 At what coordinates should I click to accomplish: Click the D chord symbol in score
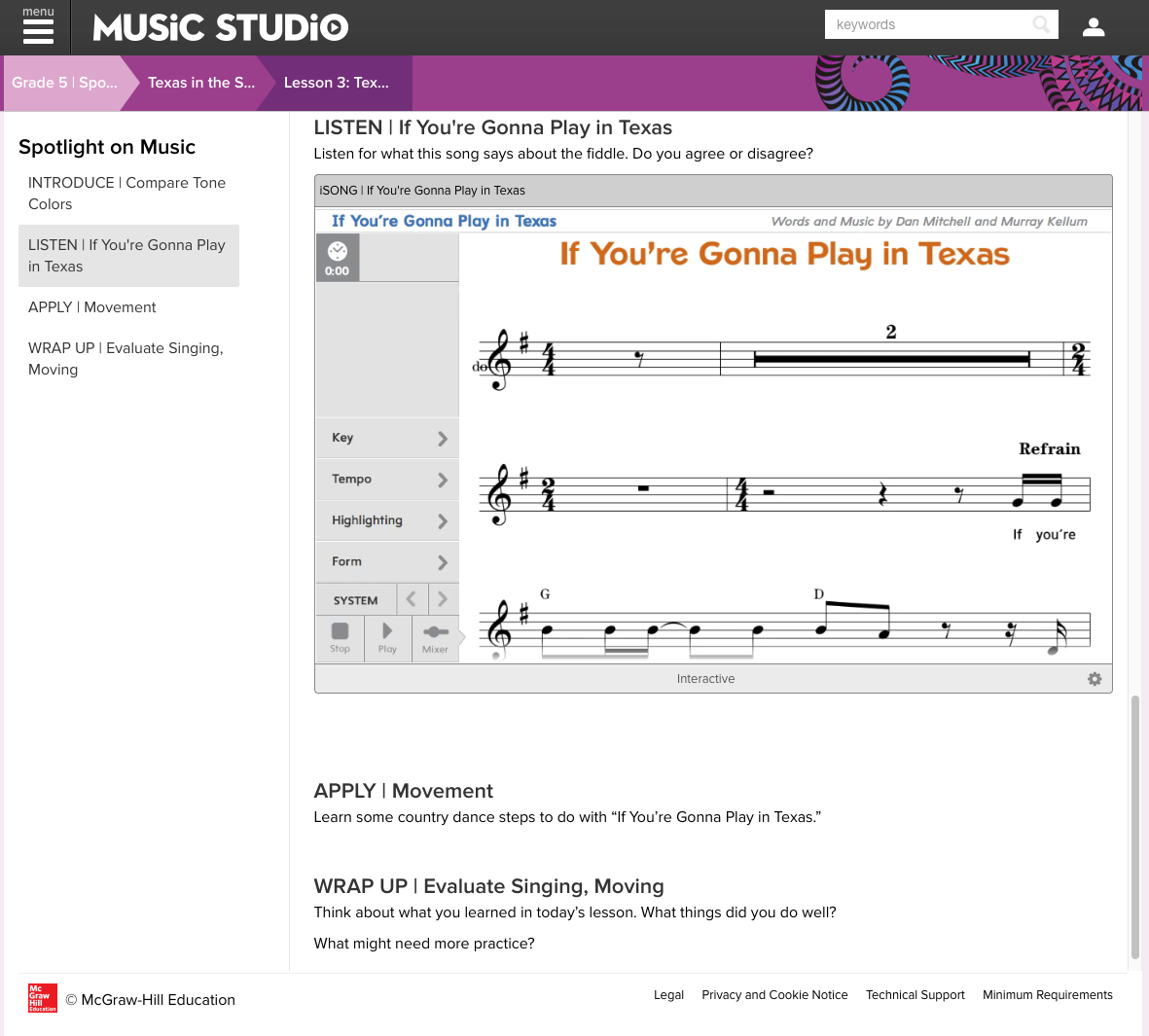(818, 594)
